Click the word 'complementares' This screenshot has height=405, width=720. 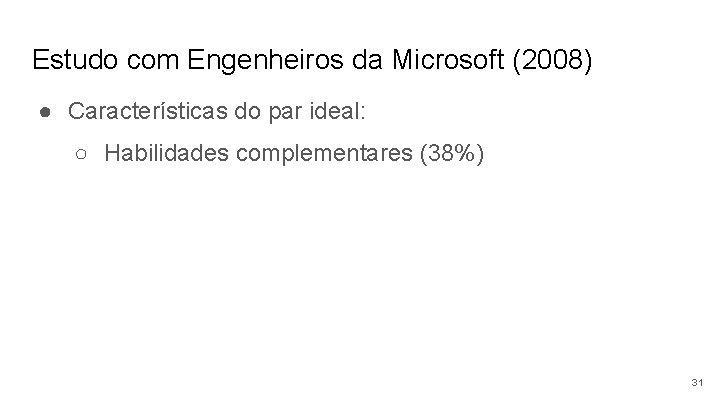click(x=324, y=154)
